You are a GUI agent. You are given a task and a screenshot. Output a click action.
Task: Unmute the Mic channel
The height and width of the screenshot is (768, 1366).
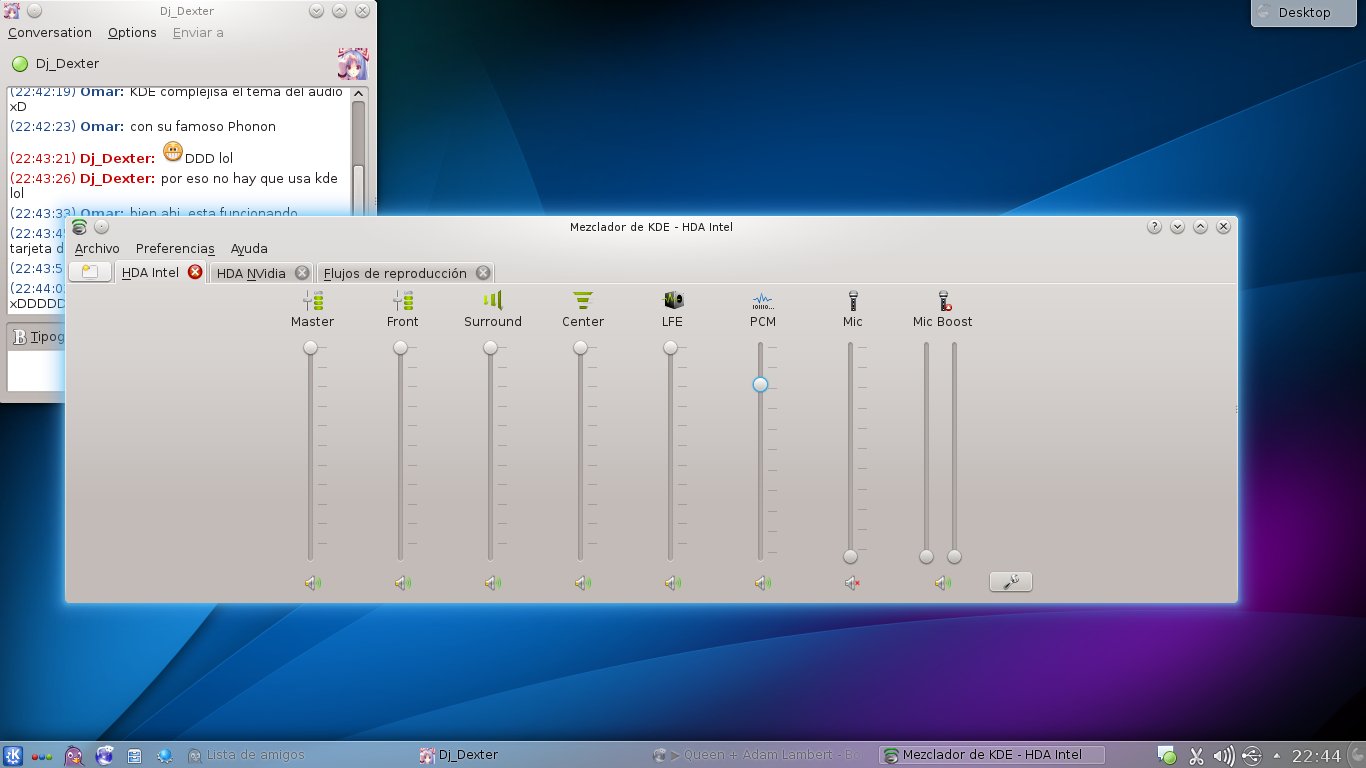[853, 583]
